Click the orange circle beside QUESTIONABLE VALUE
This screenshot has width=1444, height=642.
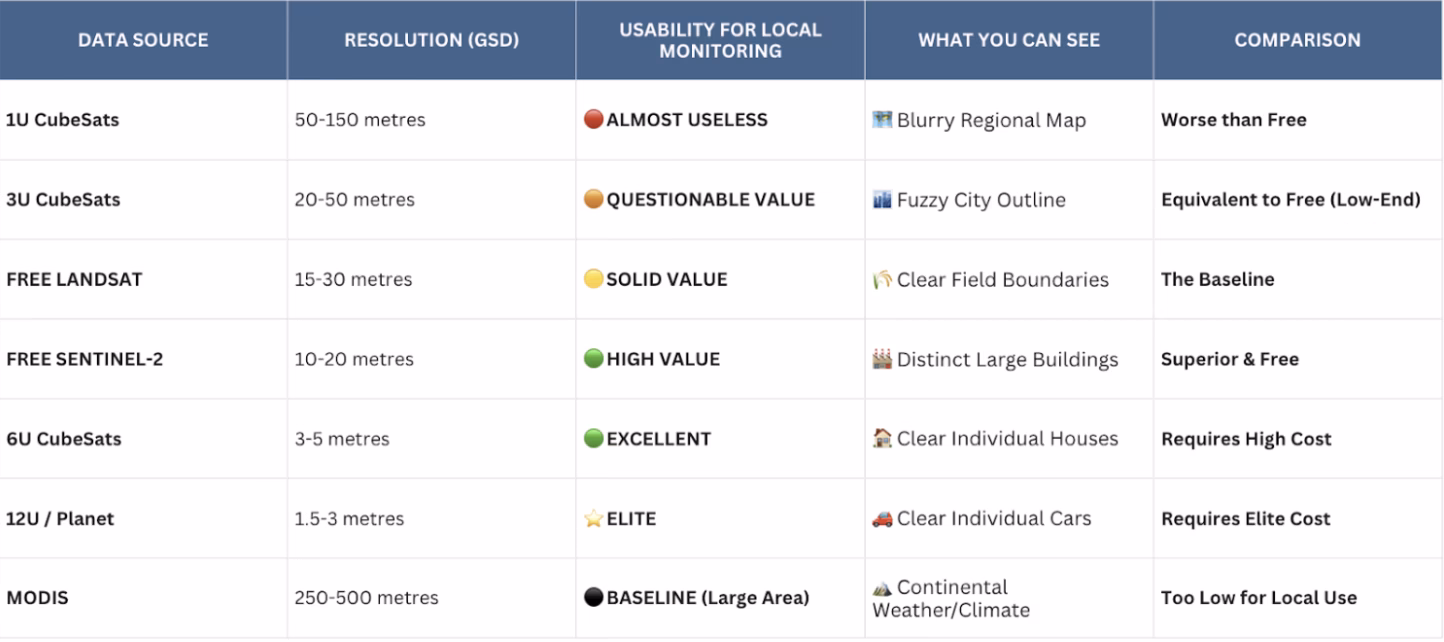click(x=594, y=200)
